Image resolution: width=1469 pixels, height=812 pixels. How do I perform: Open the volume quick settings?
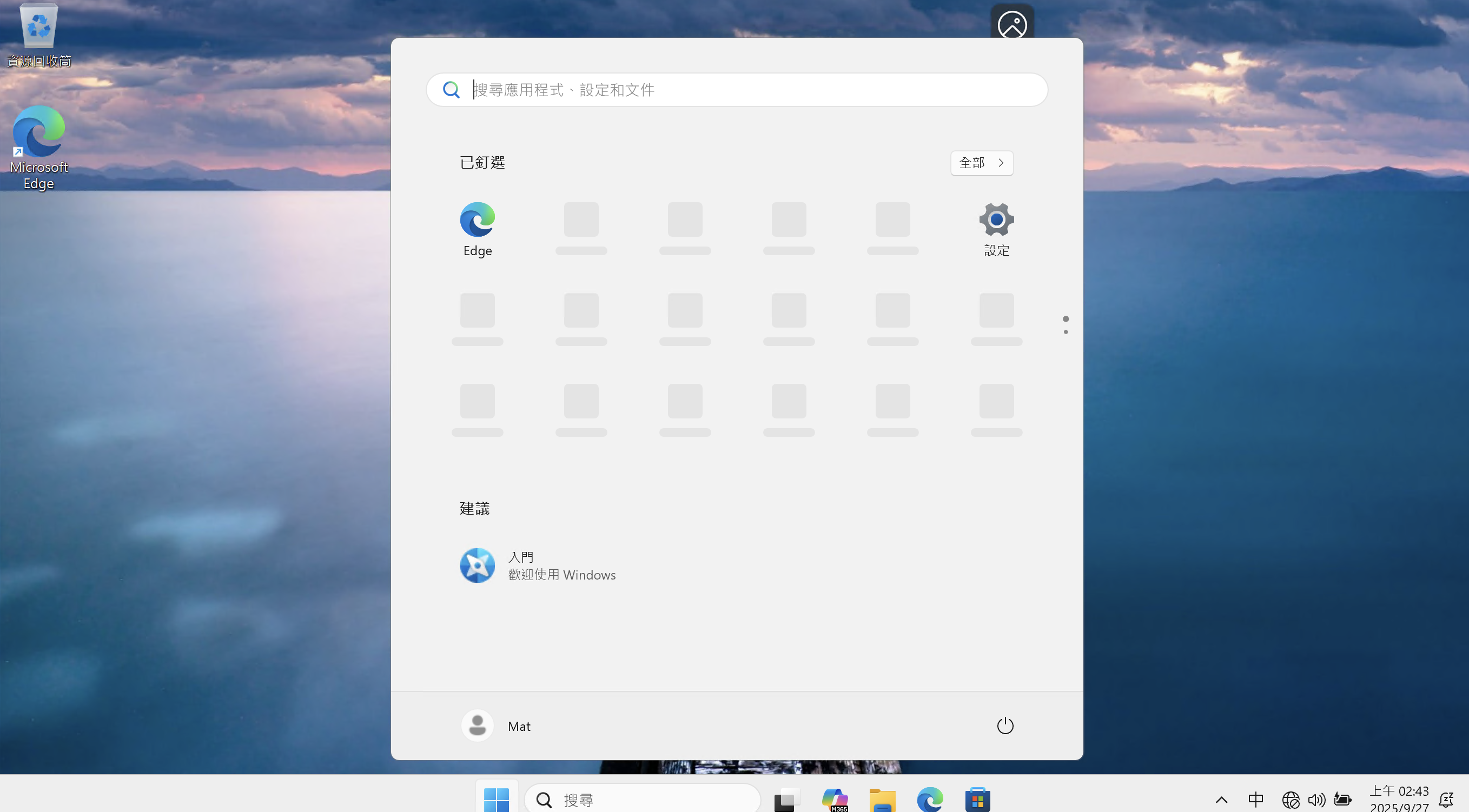click(1316, 800)
